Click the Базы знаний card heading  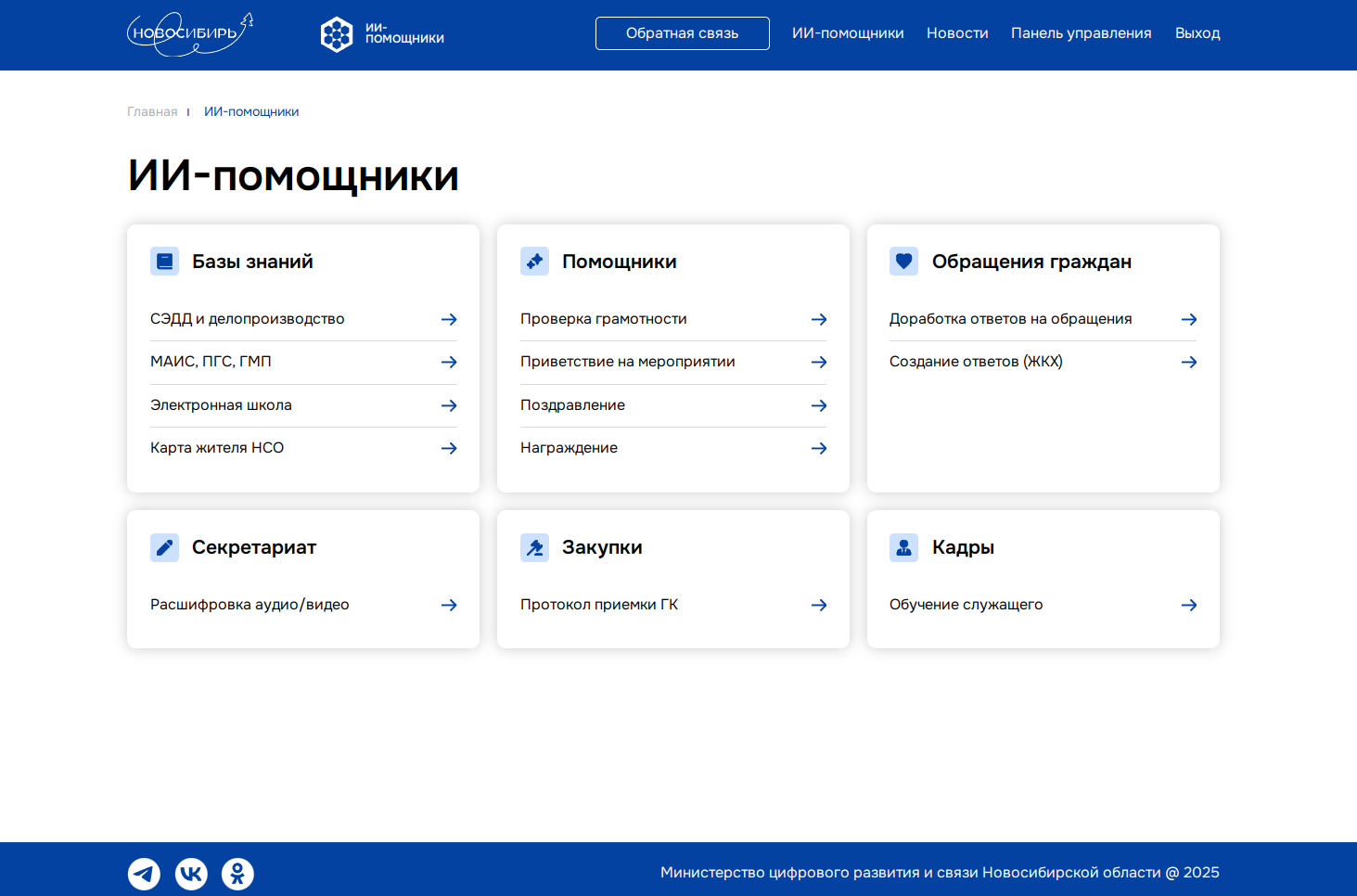pyautogui.click(x=252, y=262)
